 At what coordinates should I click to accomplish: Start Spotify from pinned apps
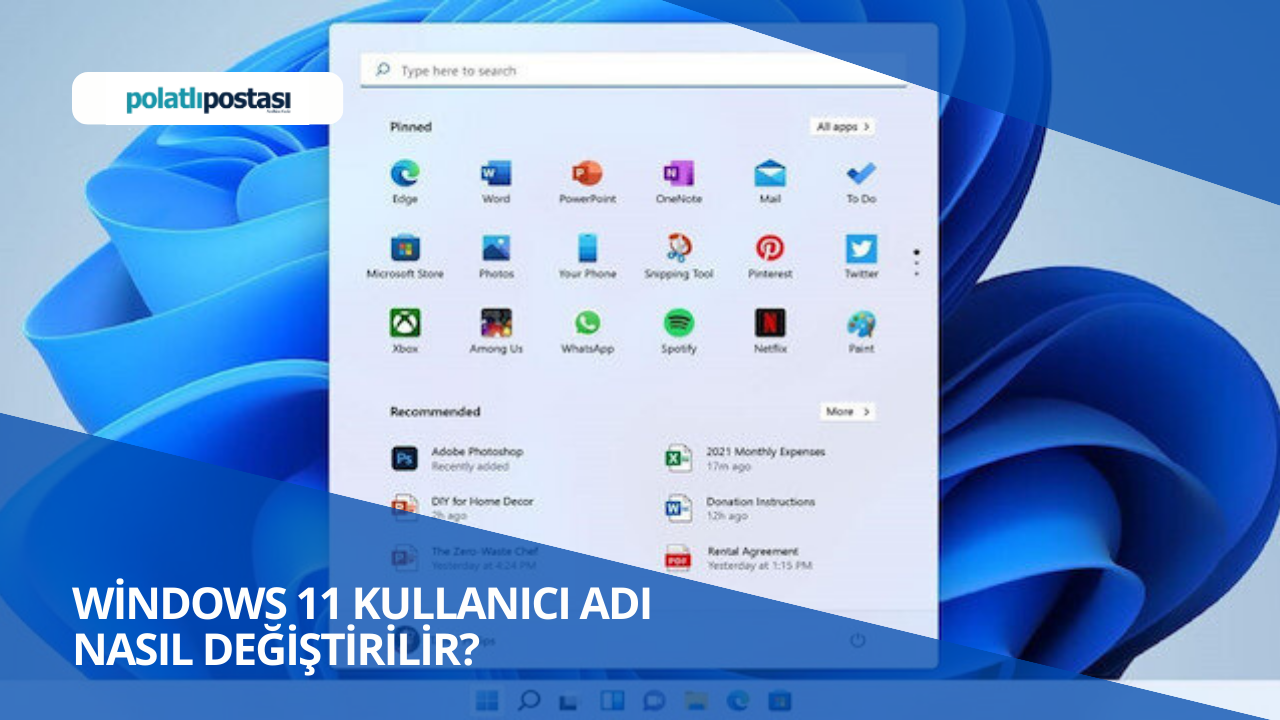(x=679, y=324)
